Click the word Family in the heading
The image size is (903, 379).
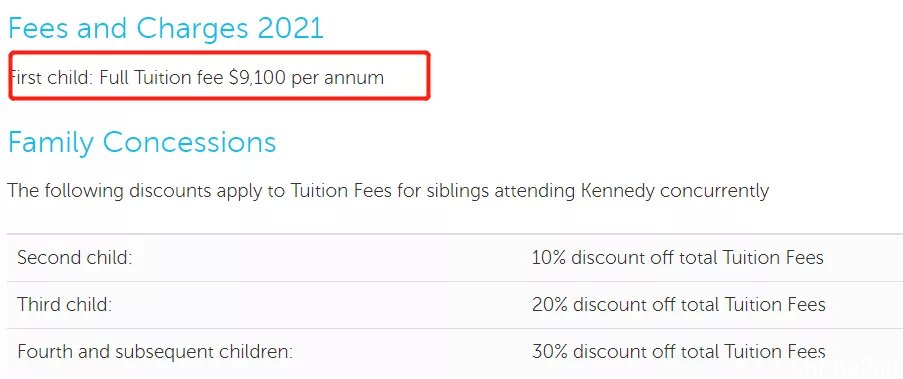pyautogui.click(x=51, y=142)
